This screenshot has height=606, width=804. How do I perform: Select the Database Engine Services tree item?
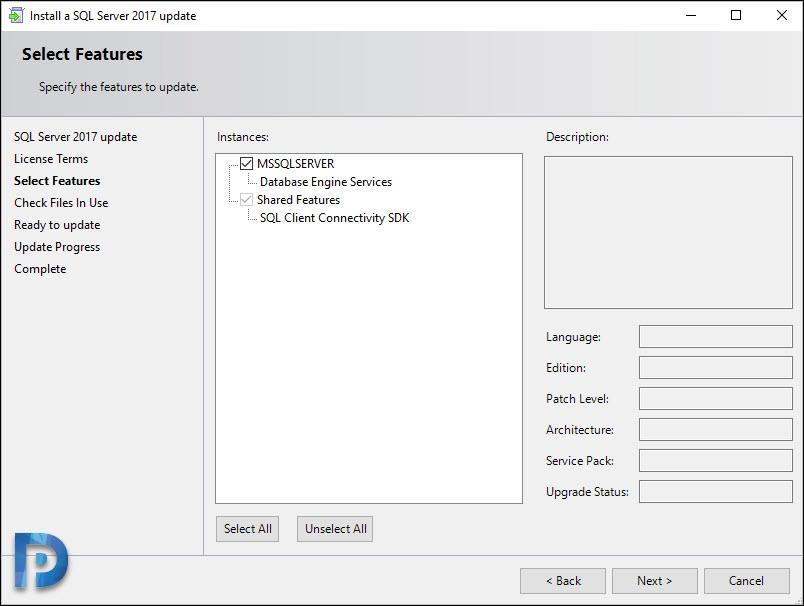326,182
